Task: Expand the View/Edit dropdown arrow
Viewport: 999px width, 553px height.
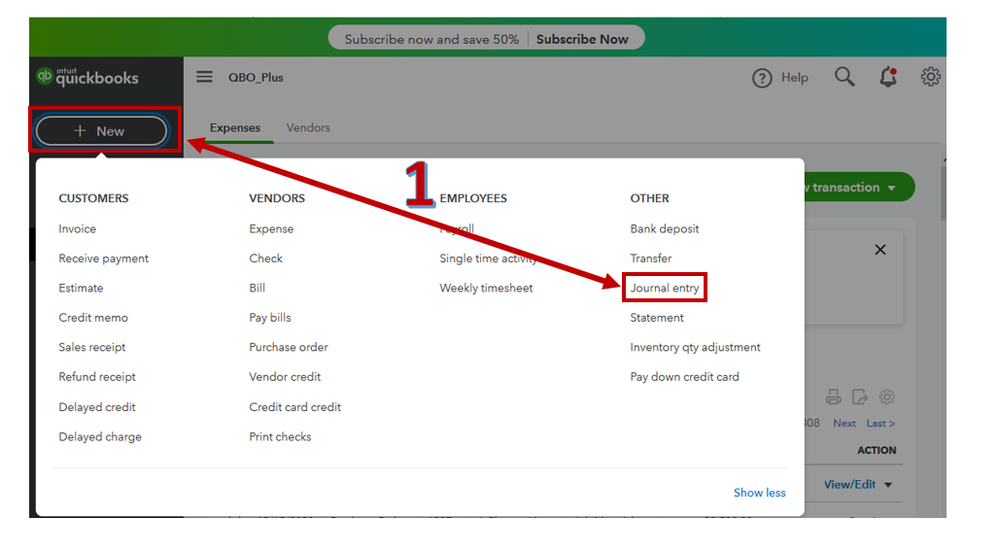Action: 888,485
